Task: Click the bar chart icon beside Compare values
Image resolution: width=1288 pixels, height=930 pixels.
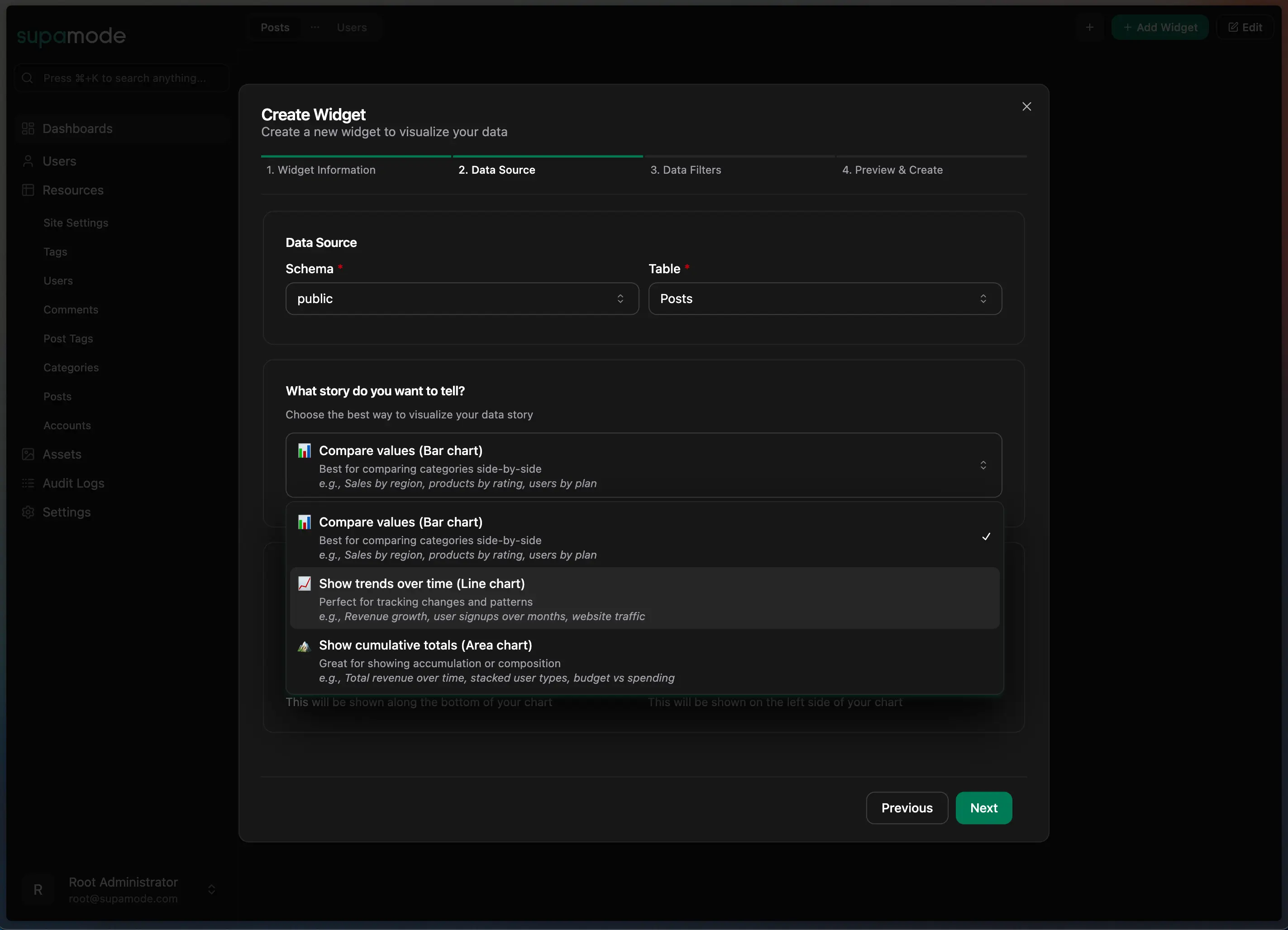Action: tap(305, 450)
